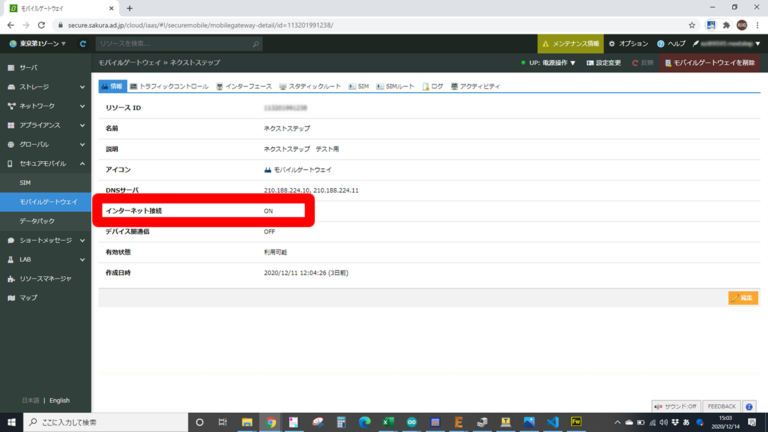
Task: Open the account user dropdown
Action: (x=726, y=44)
